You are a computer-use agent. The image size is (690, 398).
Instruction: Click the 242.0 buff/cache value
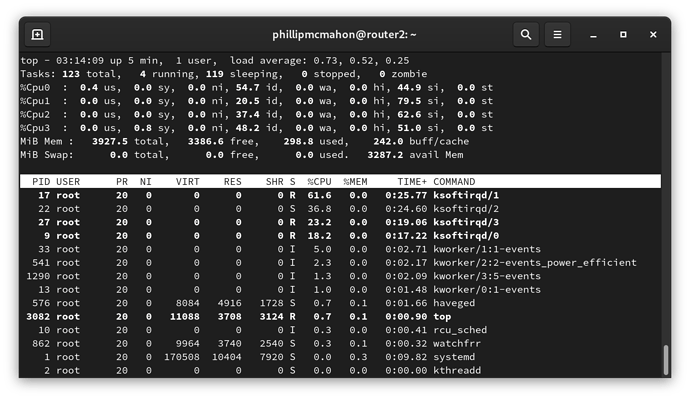388,141
